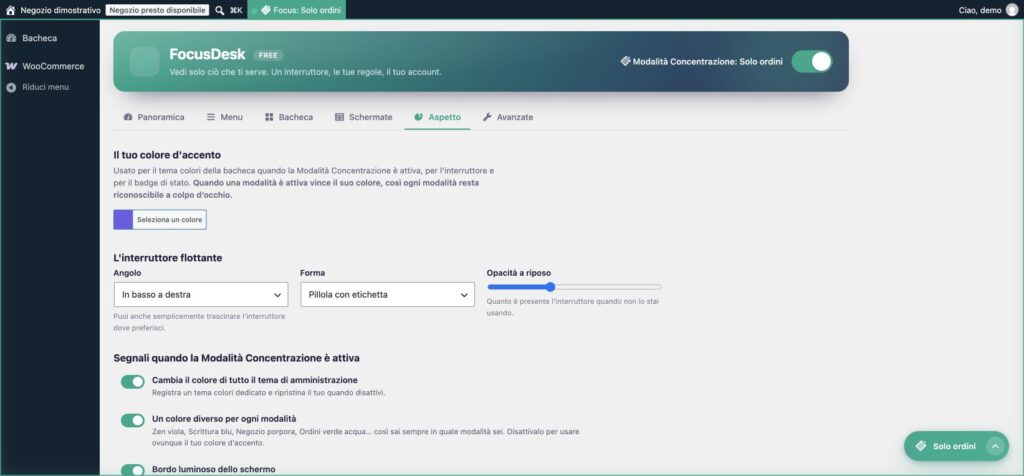This screenshot has height=476, width=1024.
Task: Click the tag icon on the floating Solo ordini pill
Action: point(921,446)
